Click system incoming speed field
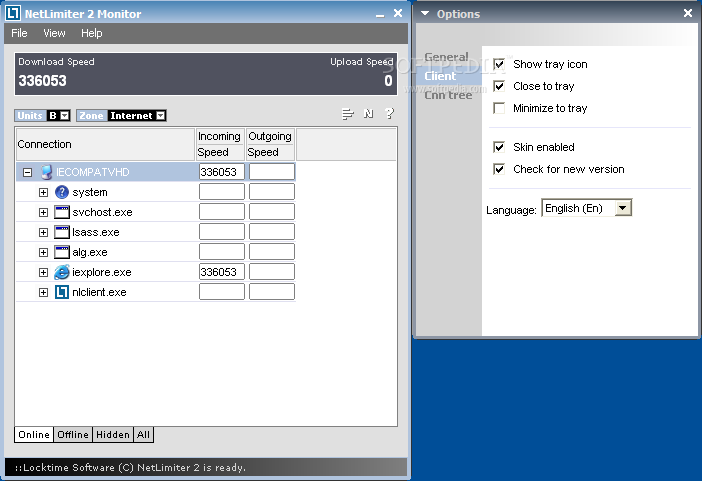The image size is (702, 481). (x=222, y=192)
